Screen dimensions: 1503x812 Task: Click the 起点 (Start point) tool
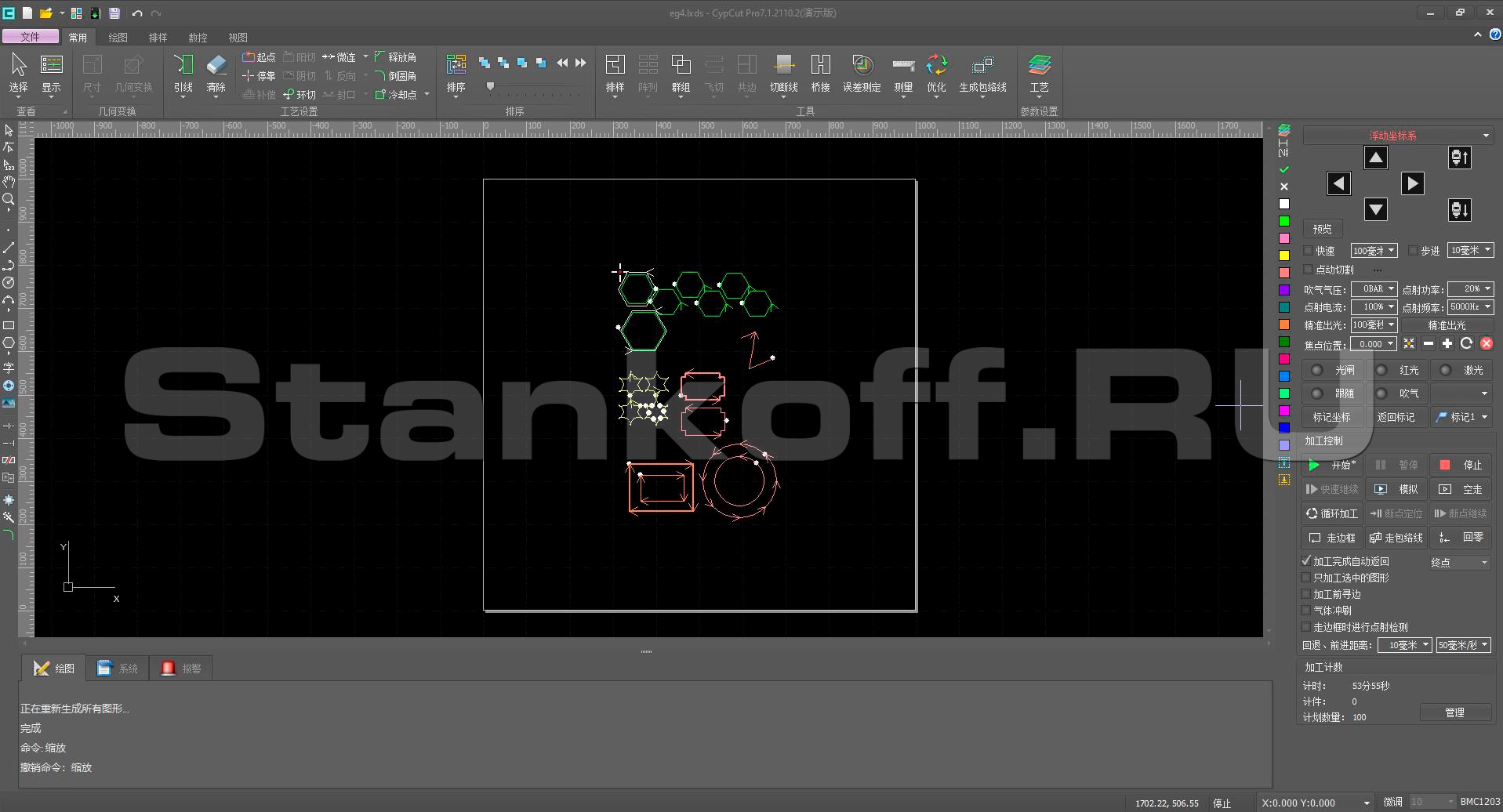coord(259,57)
